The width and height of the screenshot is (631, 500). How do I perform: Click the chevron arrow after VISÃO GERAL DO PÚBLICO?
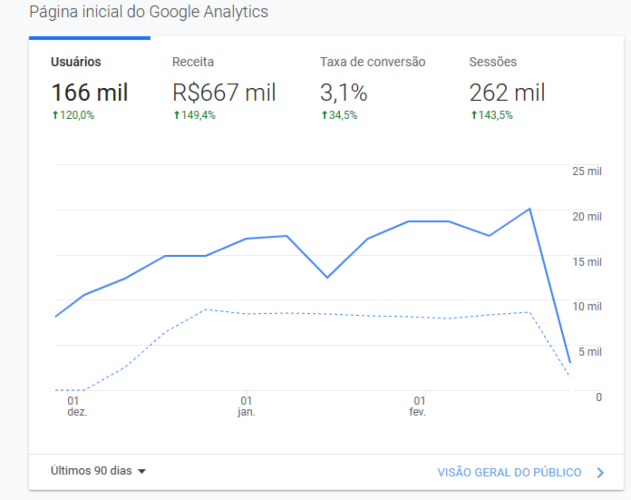(600, 473)
